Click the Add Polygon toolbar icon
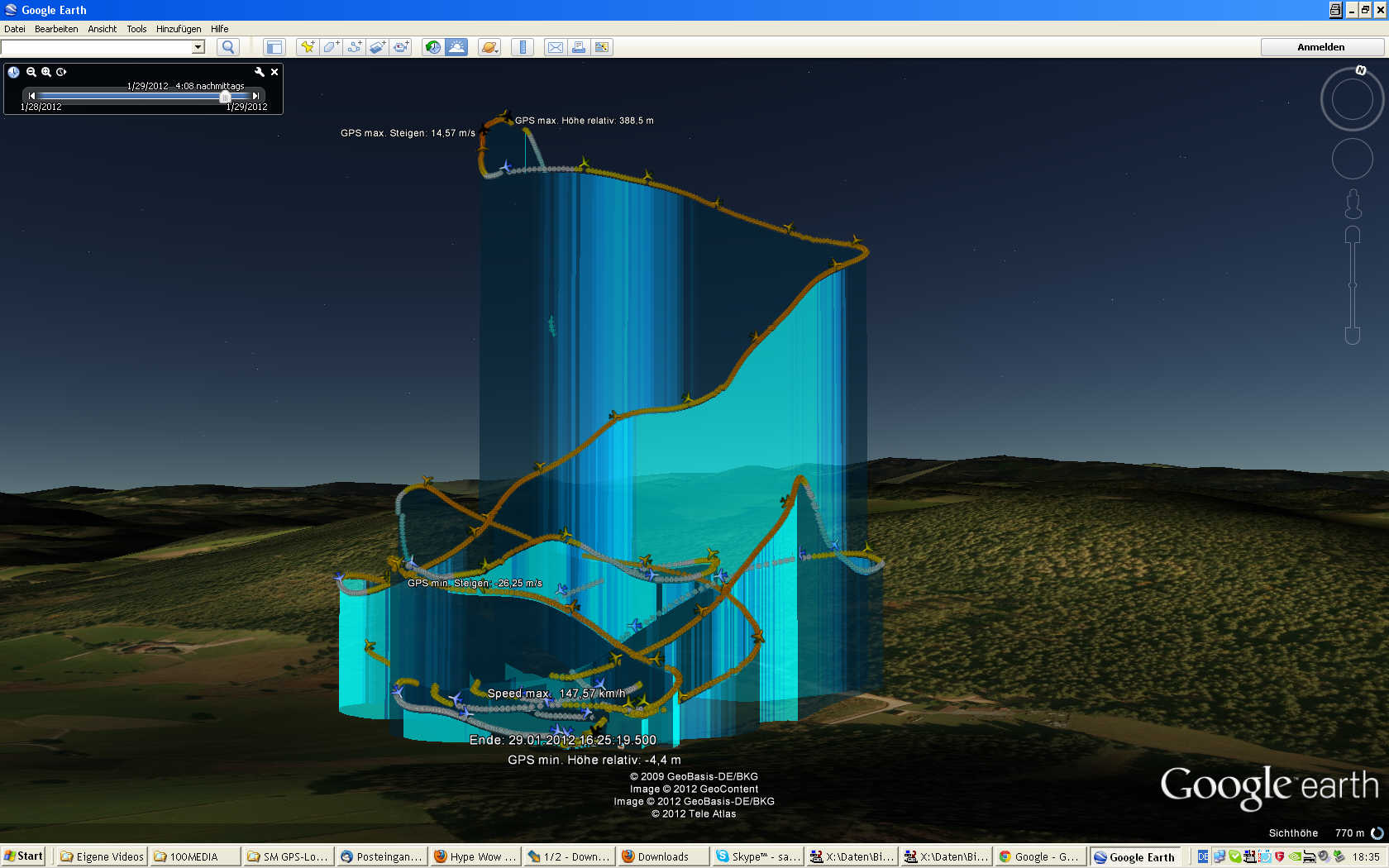 pos(331,47)
